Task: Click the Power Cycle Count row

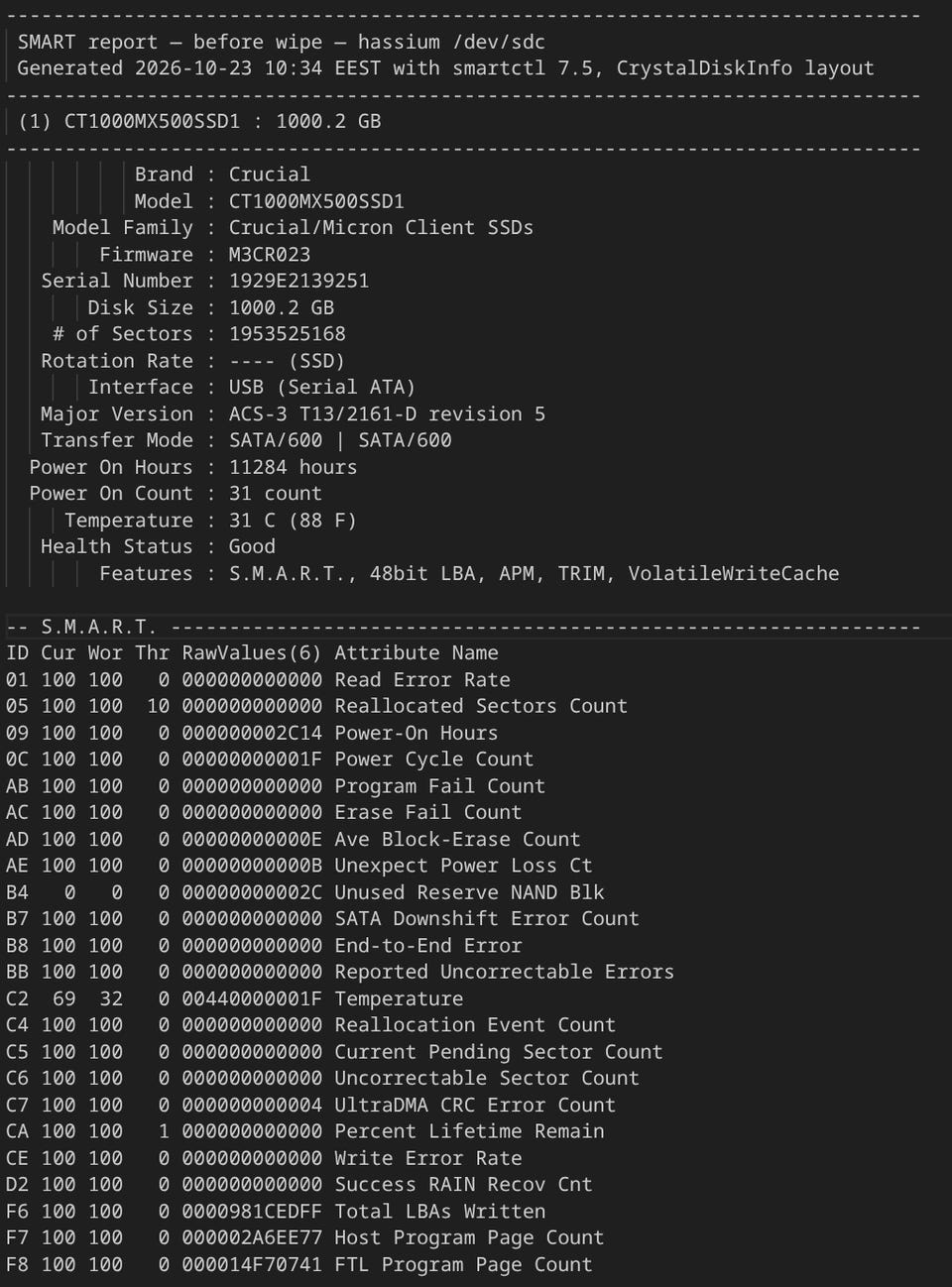Action: click(270, 760)
